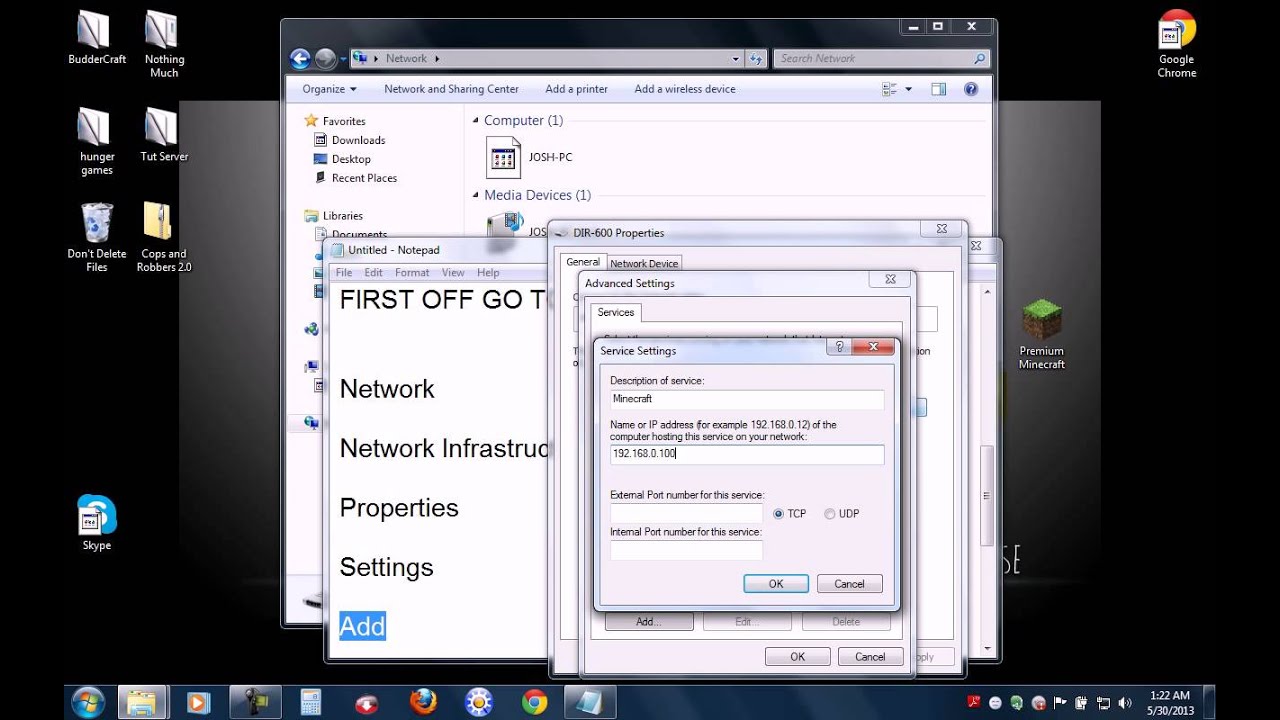
Task: Select Libraries in navigation pane
Action: [342, 216]
